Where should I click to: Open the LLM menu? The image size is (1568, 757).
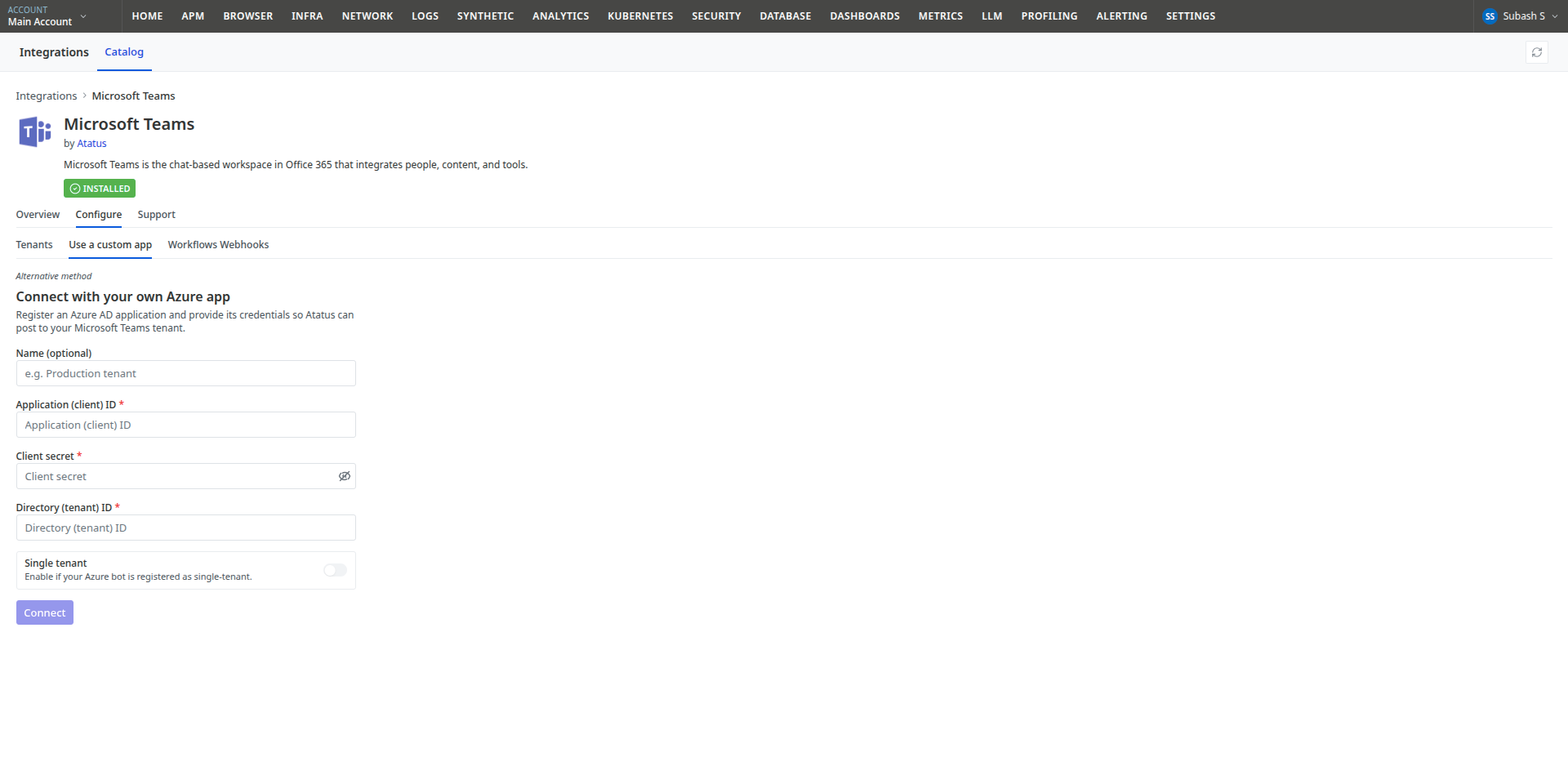click(991, 16)
